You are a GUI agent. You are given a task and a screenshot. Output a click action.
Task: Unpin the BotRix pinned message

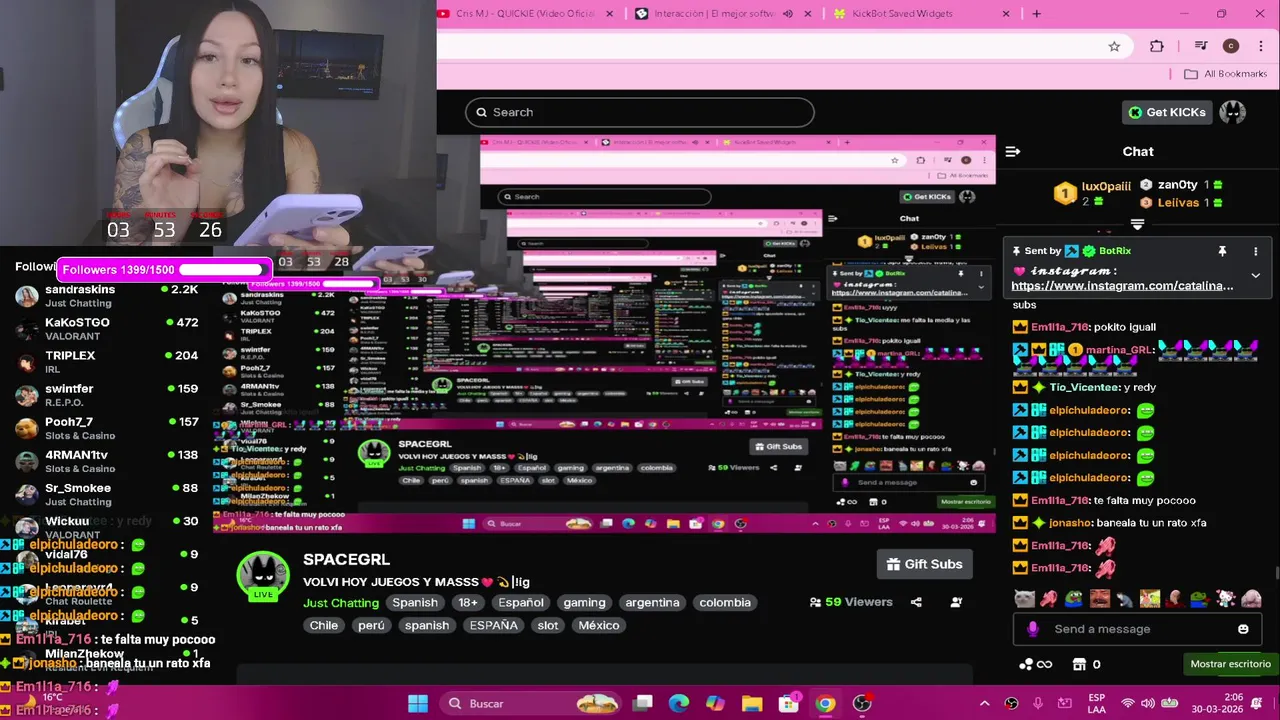tap(1222, 251)
